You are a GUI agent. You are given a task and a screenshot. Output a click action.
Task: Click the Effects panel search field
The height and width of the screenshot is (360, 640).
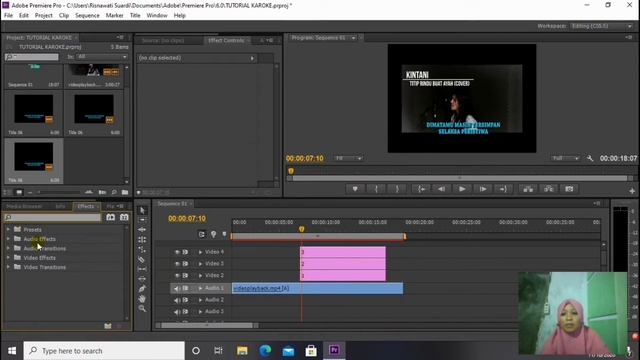[x=52, y=218]
